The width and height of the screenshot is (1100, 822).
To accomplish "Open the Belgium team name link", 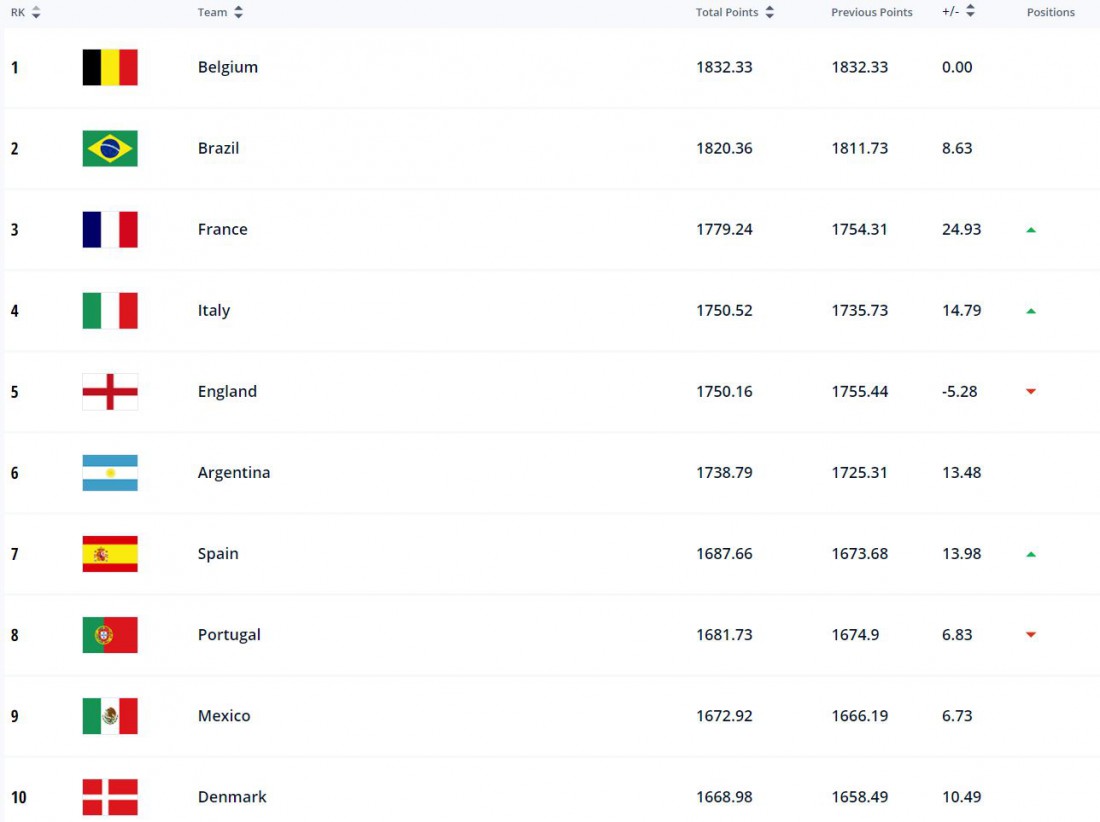I will (228, 67).
